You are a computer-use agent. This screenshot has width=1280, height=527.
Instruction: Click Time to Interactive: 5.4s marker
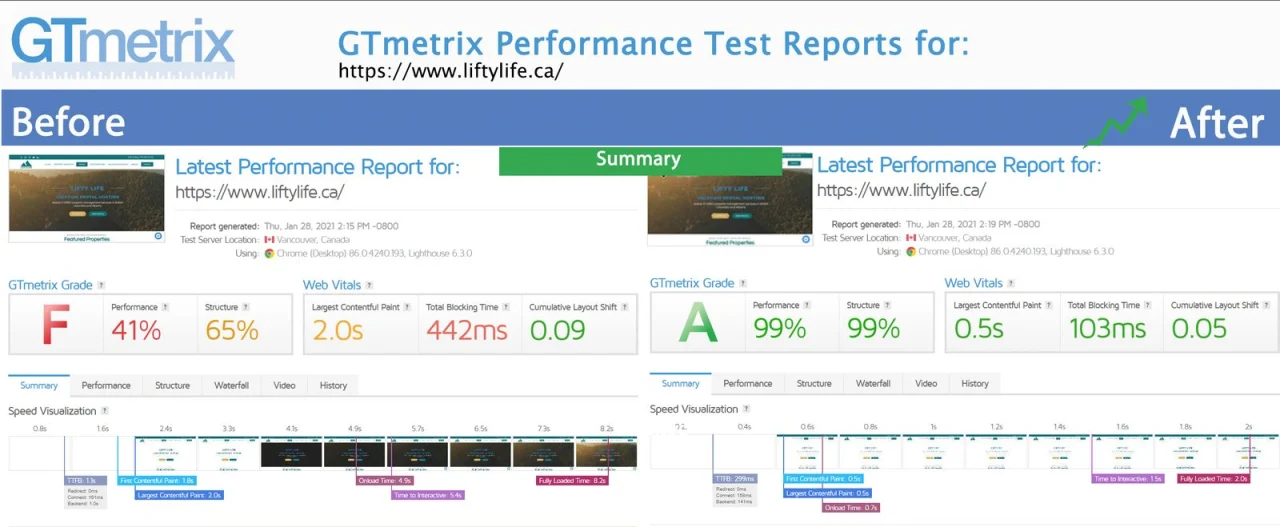tap(428, 495)
